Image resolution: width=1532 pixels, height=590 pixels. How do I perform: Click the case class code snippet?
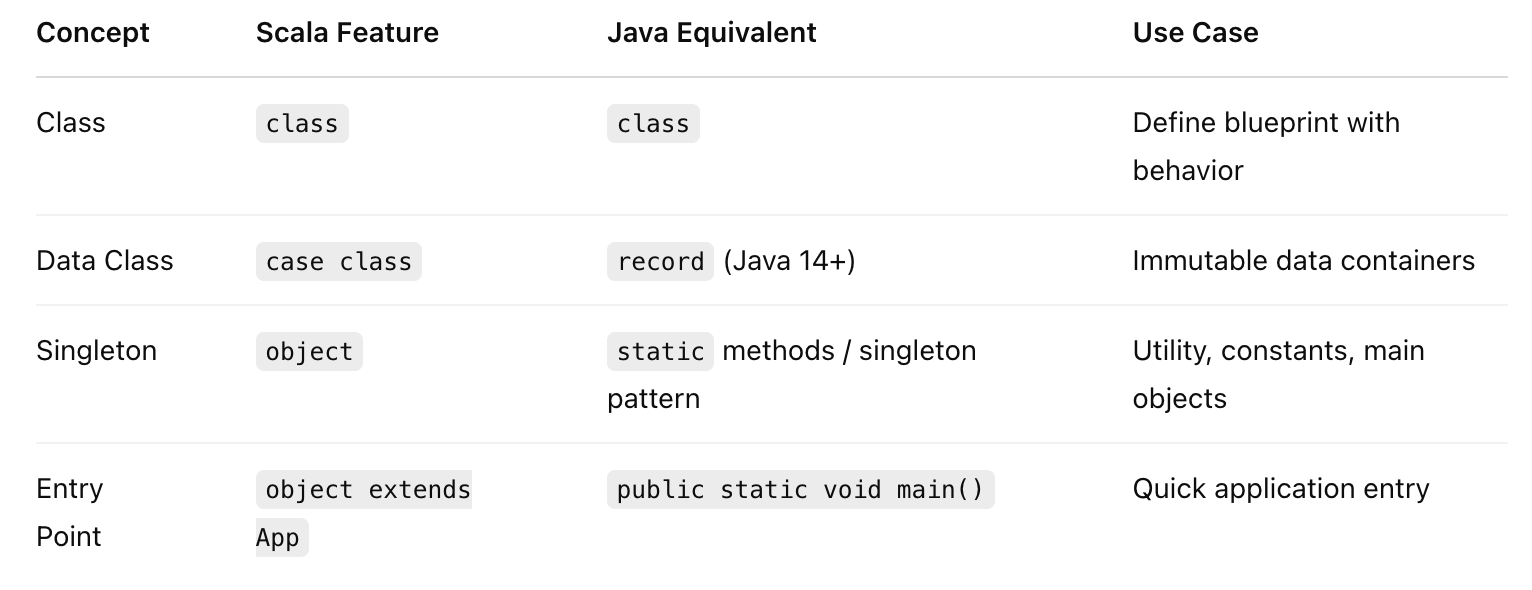pos(339,261)
